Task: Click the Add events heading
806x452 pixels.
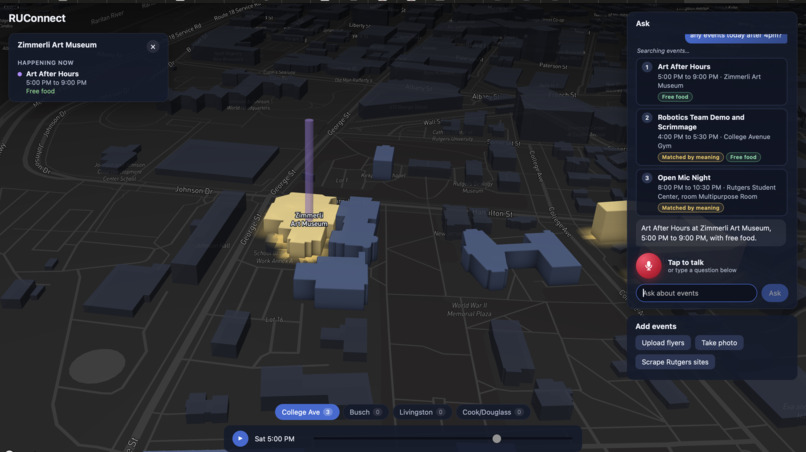Action: [x=655, y=327]
